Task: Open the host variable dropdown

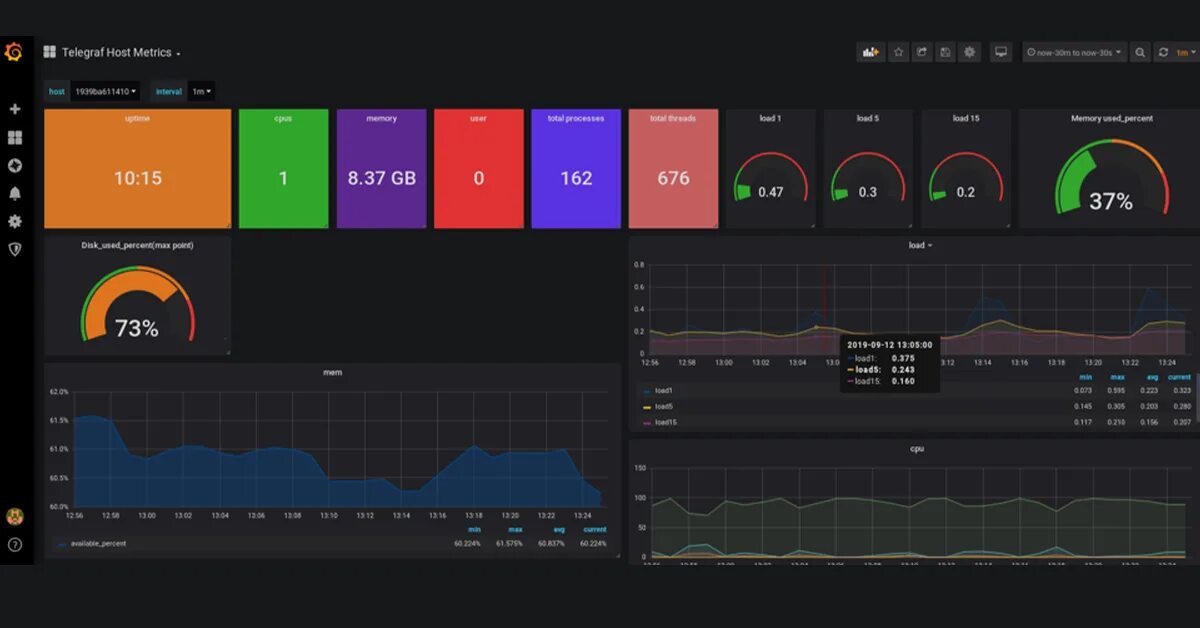Action: pos(106,91)
